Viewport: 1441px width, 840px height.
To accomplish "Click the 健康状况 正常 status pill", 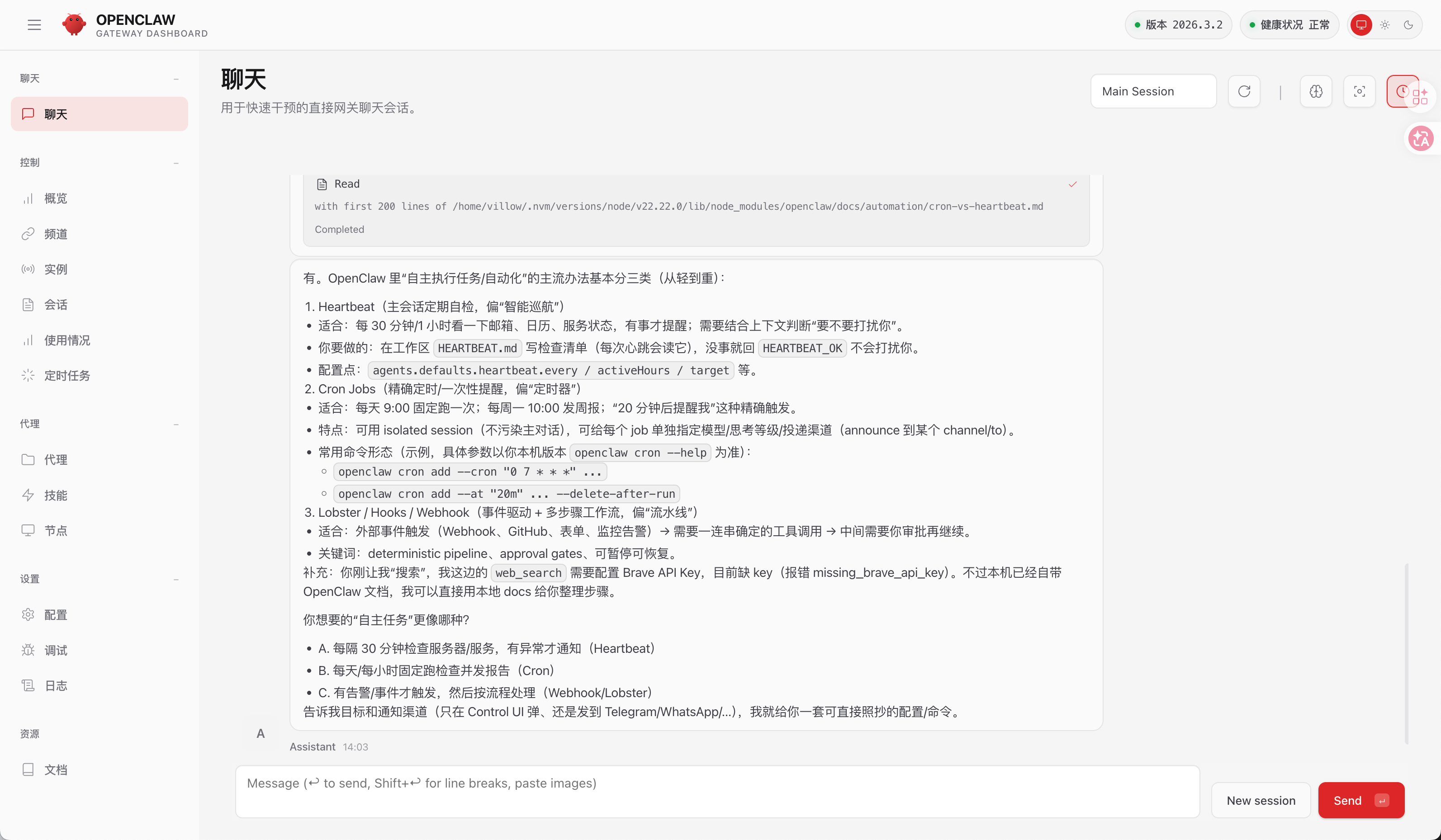I will 1289,24.
